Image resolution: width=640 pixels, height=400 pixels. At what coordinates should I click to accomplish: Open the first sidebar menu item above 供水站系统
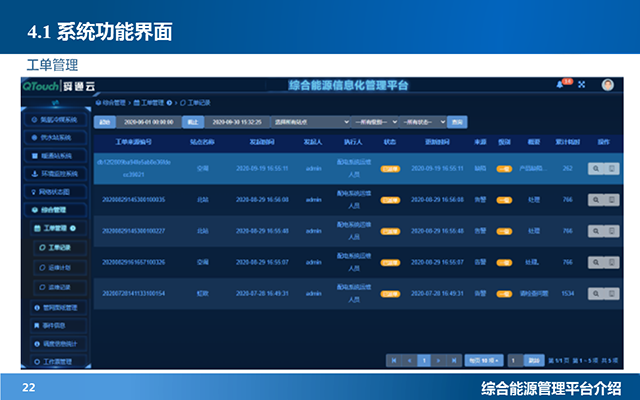pyautogui.click(x=56, y=120)
